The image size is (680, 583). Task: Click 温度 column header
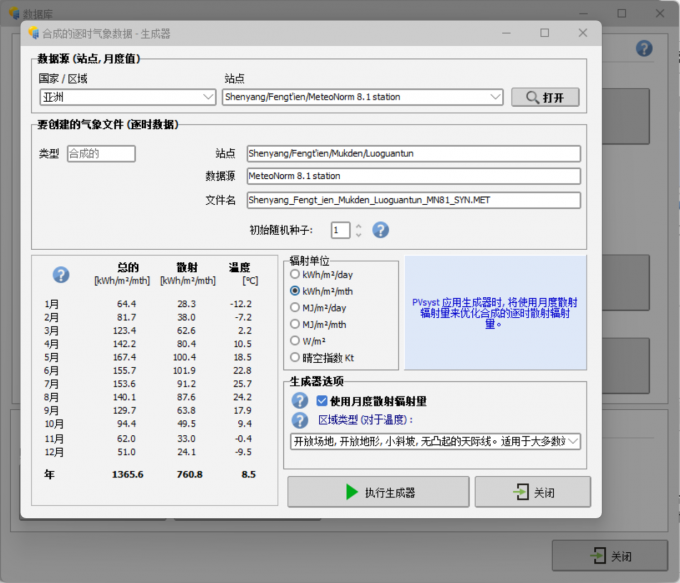(x=239, y=267)
